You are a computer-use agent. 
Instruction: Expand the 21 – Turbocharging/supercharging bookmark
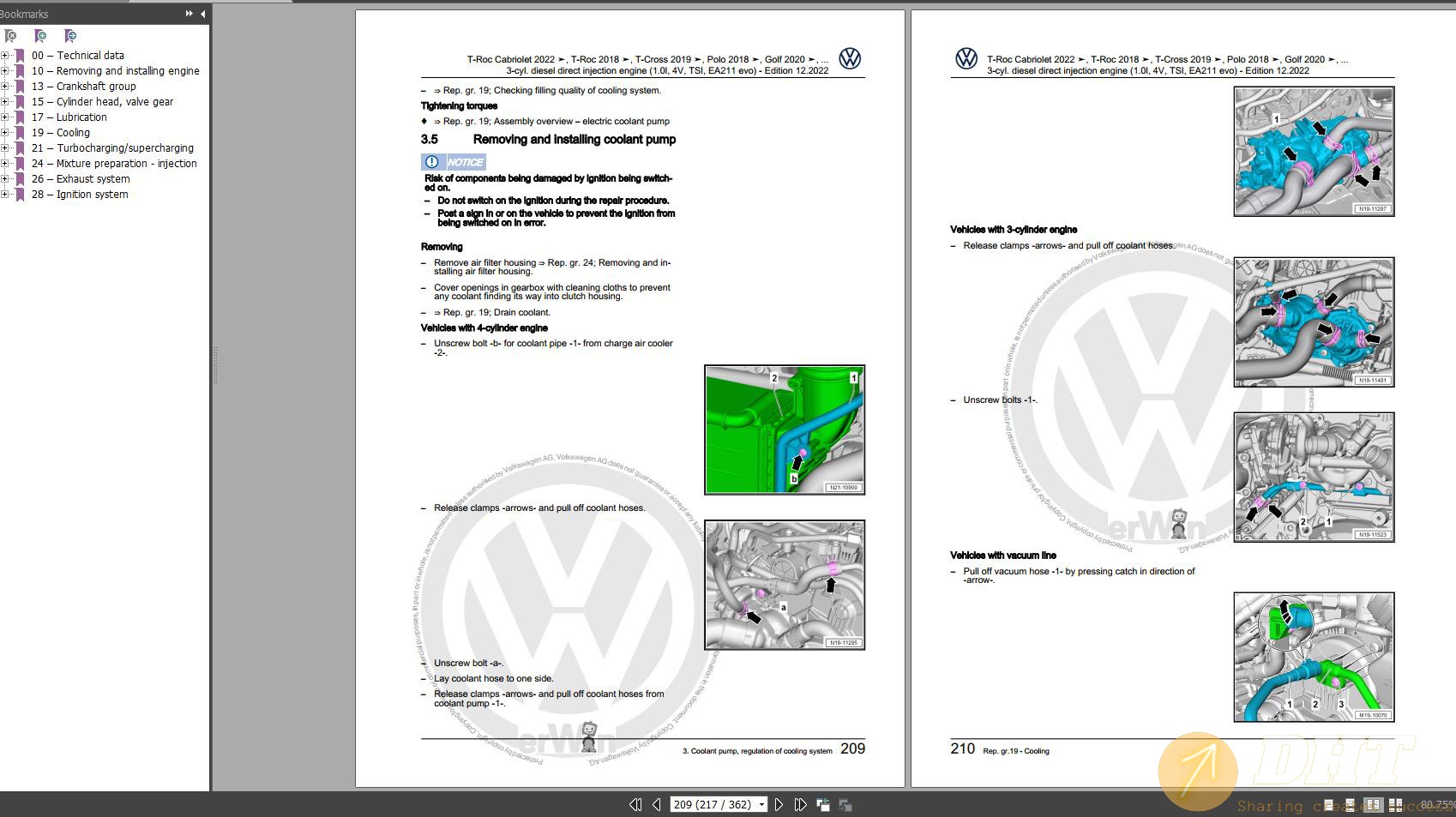pyautogui.click(x=5, y=148)
